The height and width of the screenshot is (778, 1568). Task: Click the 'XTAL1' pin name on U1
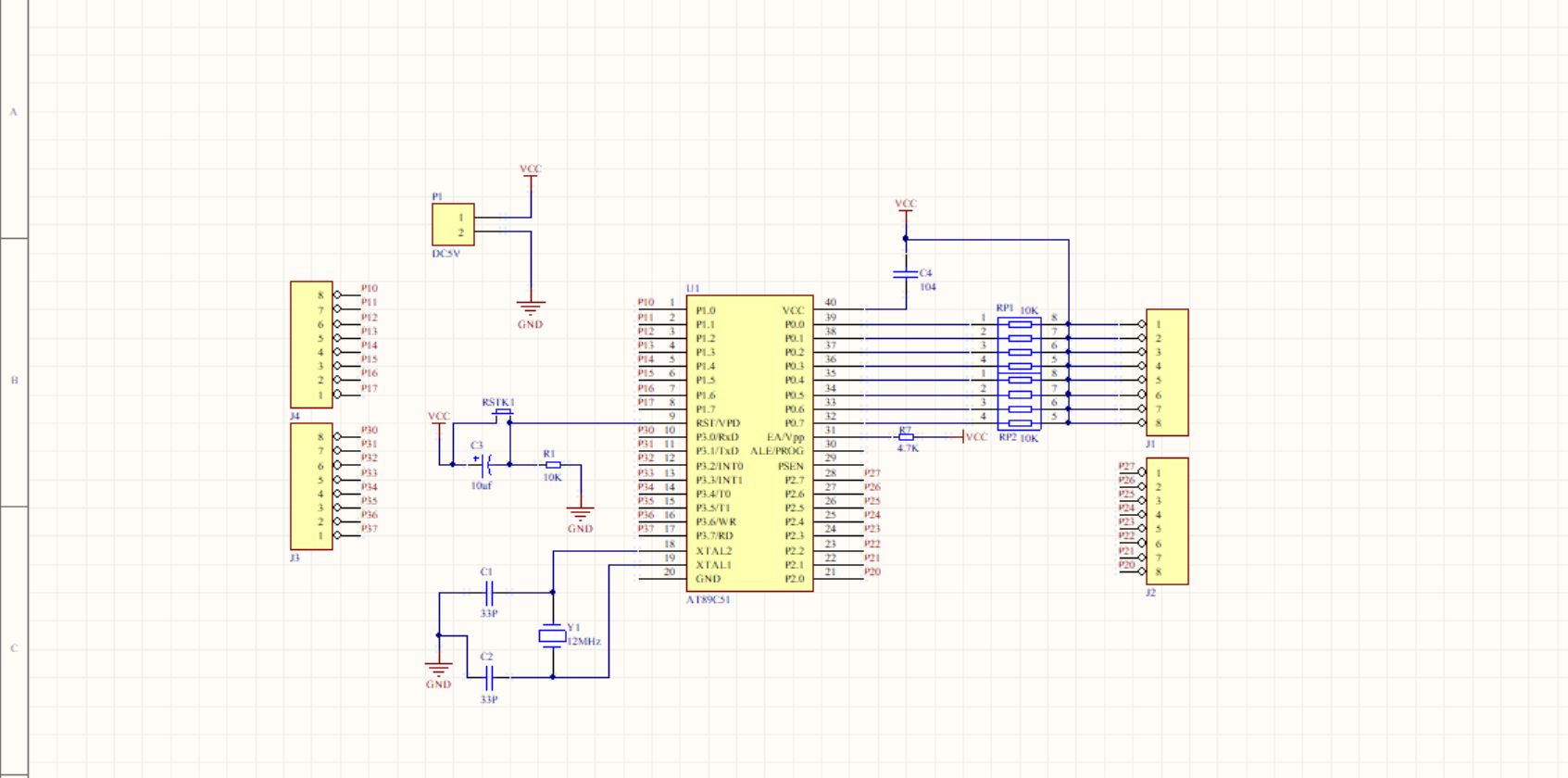[714, 564]
